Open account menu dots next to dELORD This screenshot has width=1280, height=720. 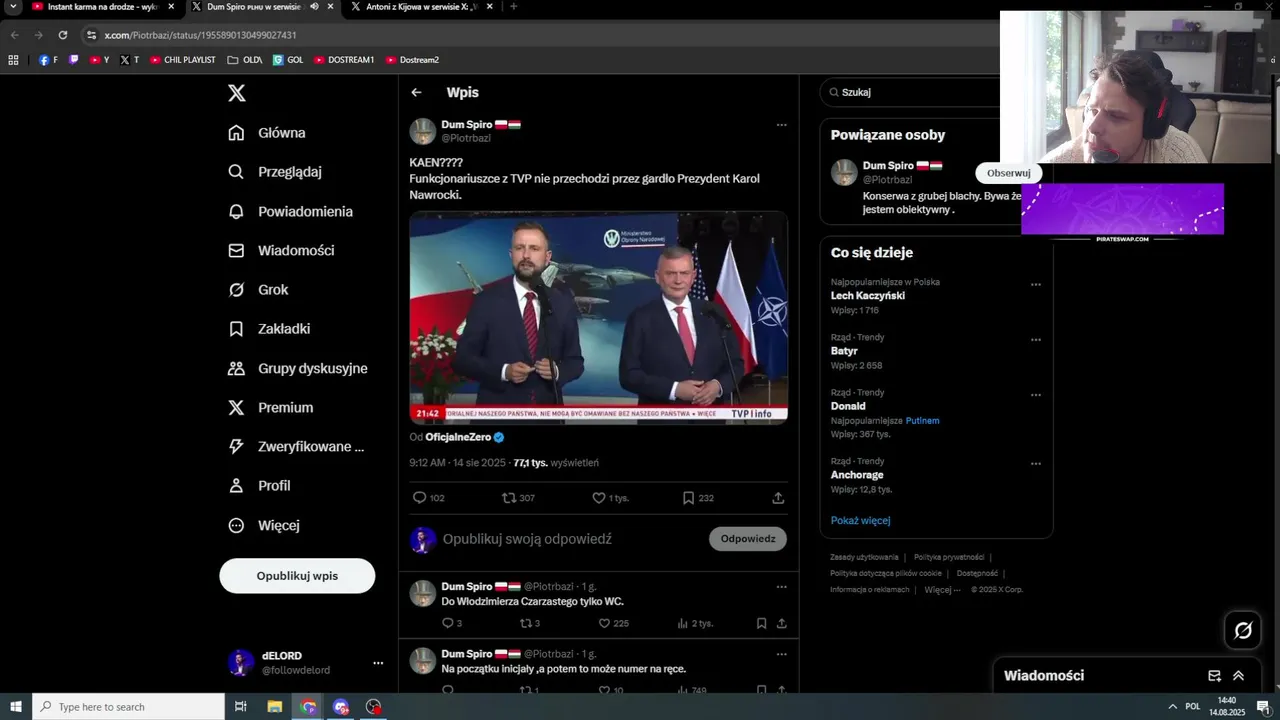point(378,663)
